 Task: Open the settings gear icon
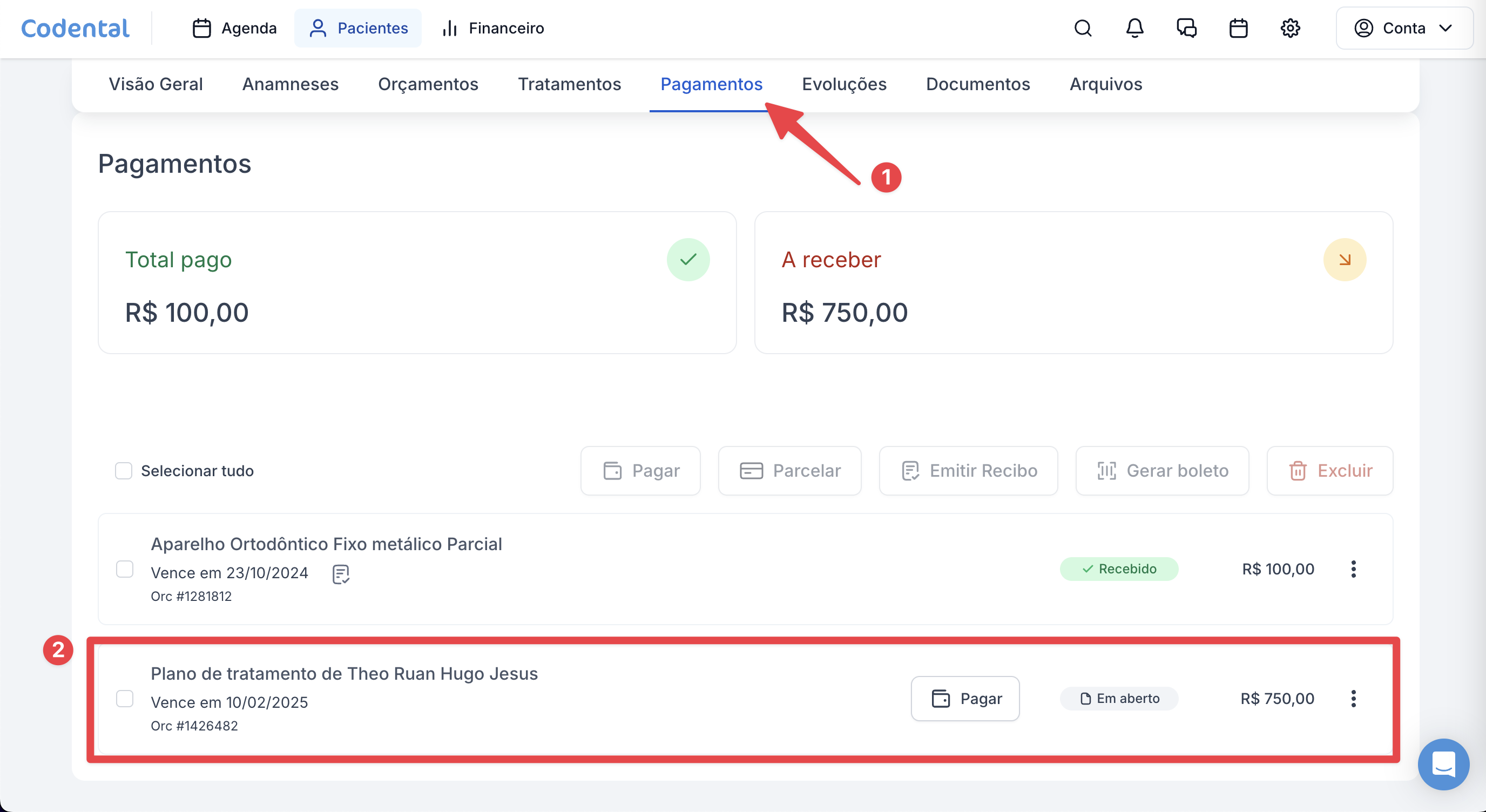[1291, 28]
